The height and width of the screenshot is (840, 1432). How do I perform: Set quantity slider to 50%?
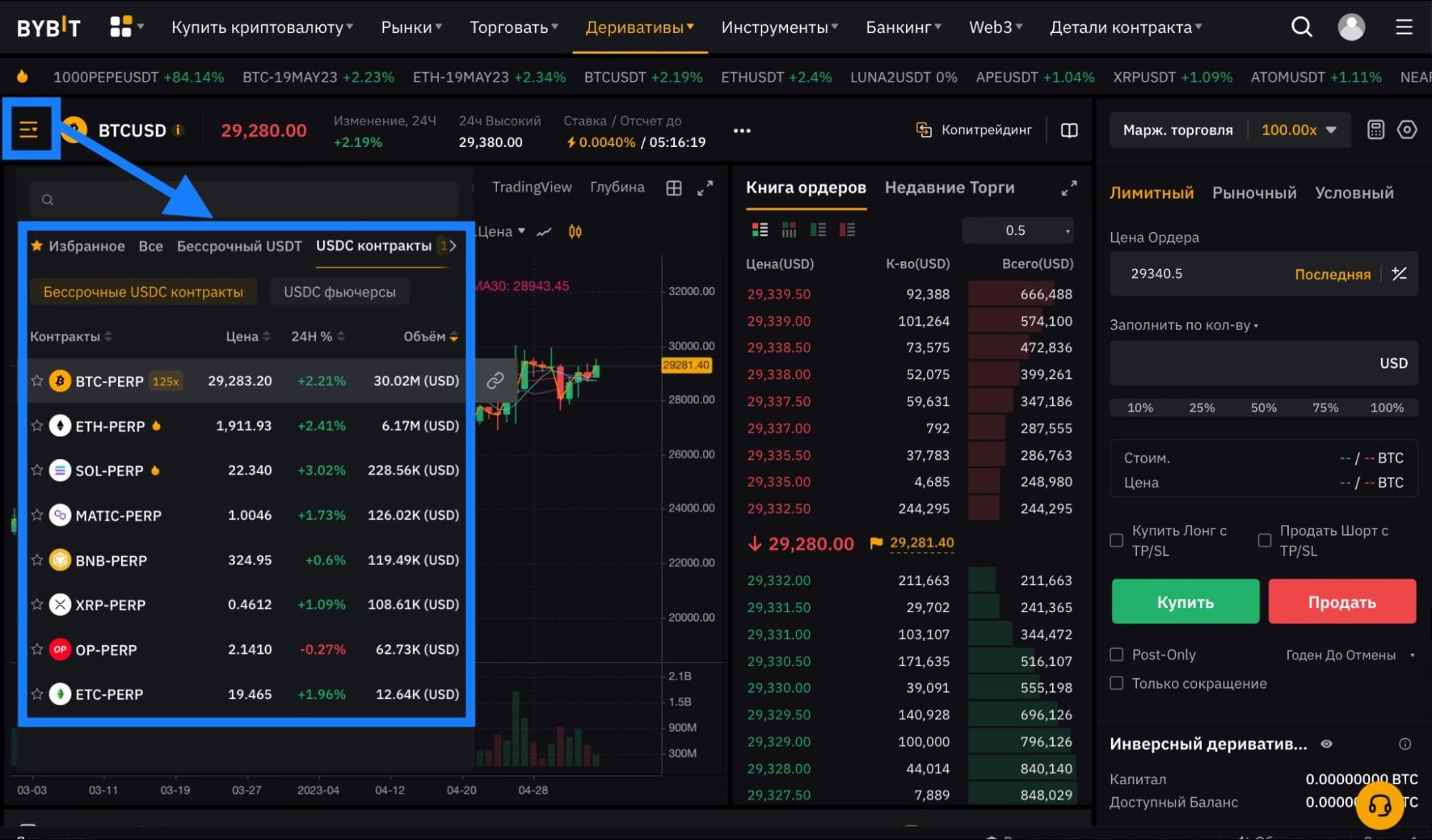coord(1263,407)
